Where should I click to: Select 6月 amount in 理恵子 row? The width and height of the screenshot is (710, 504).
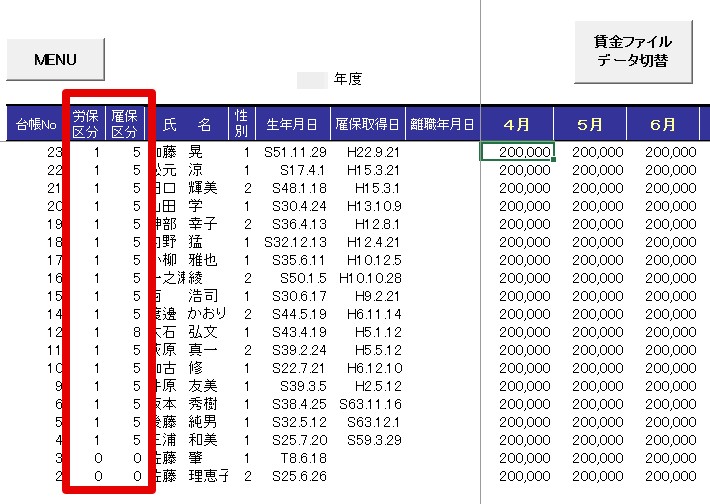671,476
